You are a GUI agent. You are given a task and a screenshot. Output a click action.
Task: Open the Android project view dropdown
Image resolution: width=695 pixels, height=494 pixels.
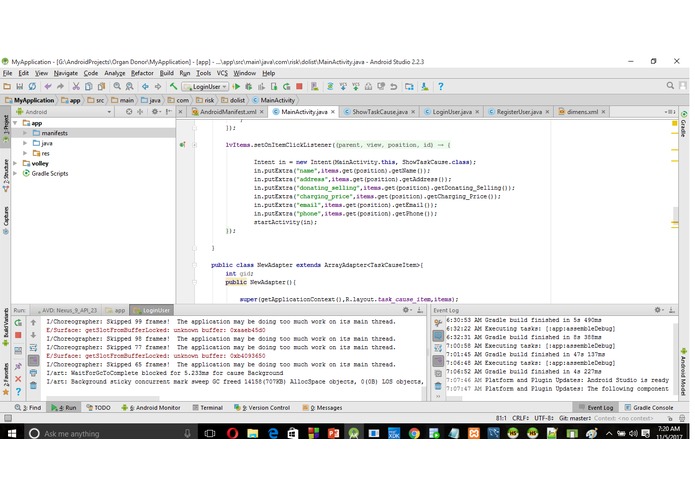[x=64, y=112]
